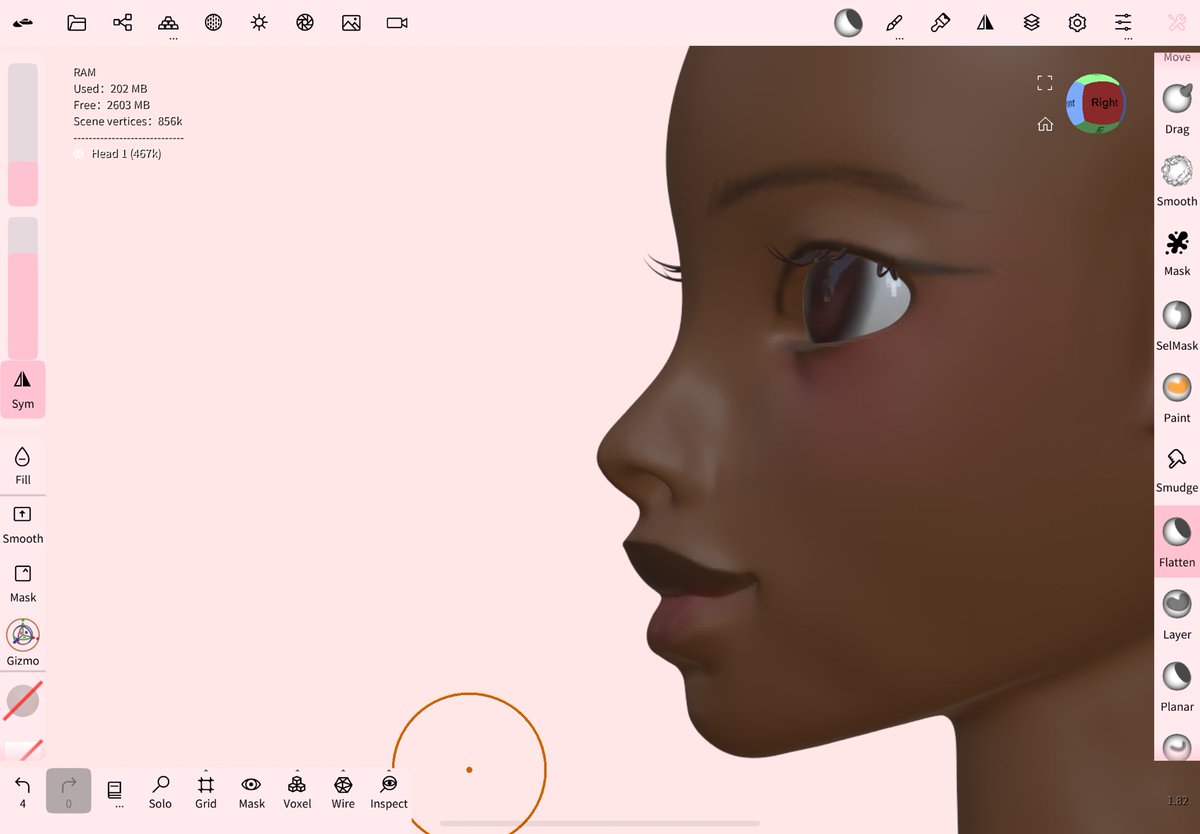This screenshot has height=834, width=1200.
Task: Select the Planar tool
Action: point(1177,686)
